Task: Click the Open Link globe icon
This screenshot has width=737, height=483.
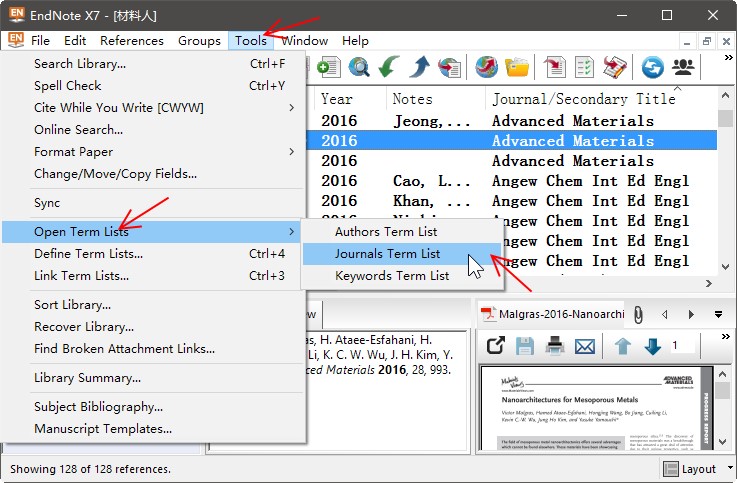Action: pos(486,67)
